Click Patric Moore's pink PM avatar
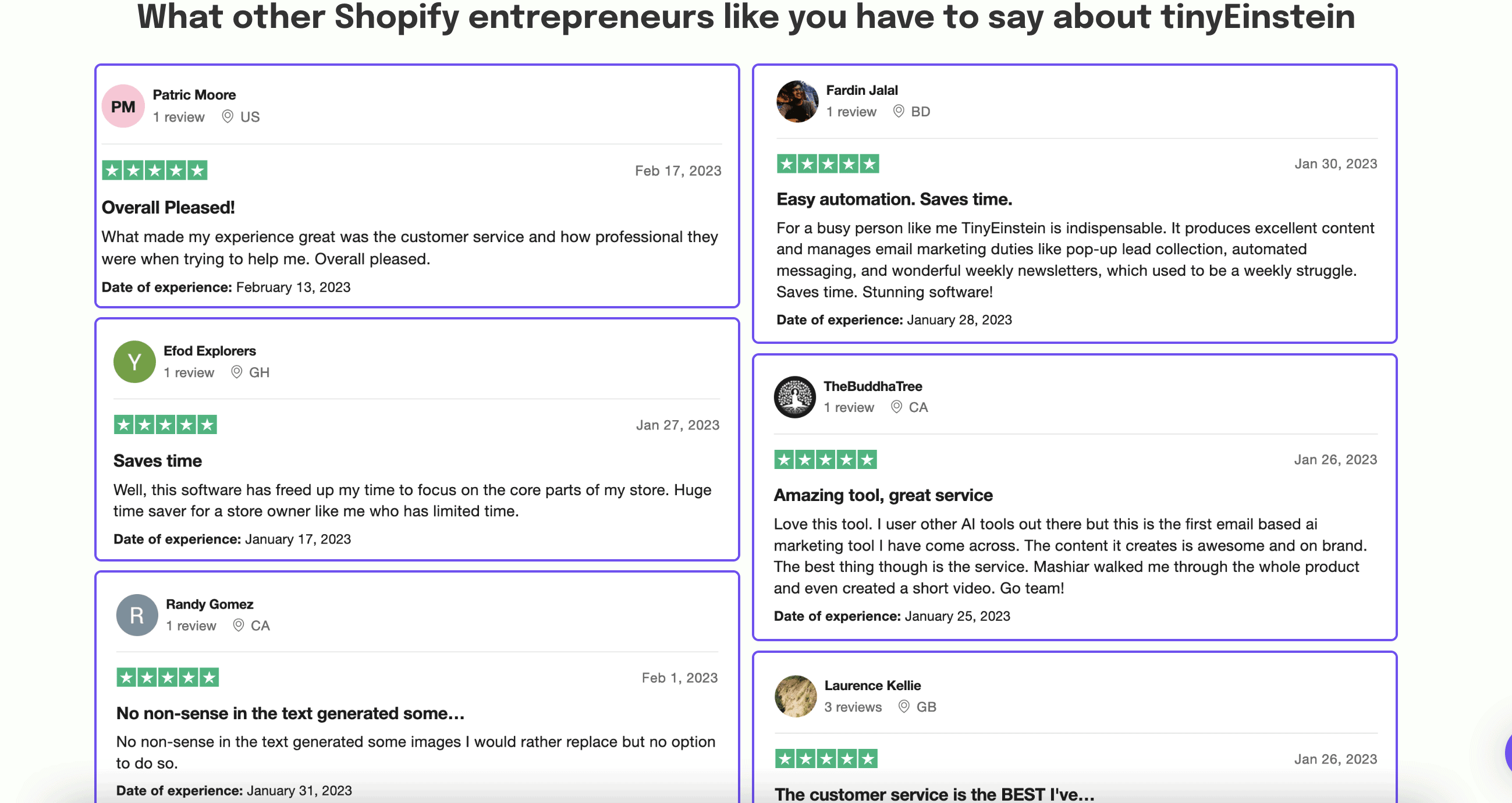 point(123,106)
